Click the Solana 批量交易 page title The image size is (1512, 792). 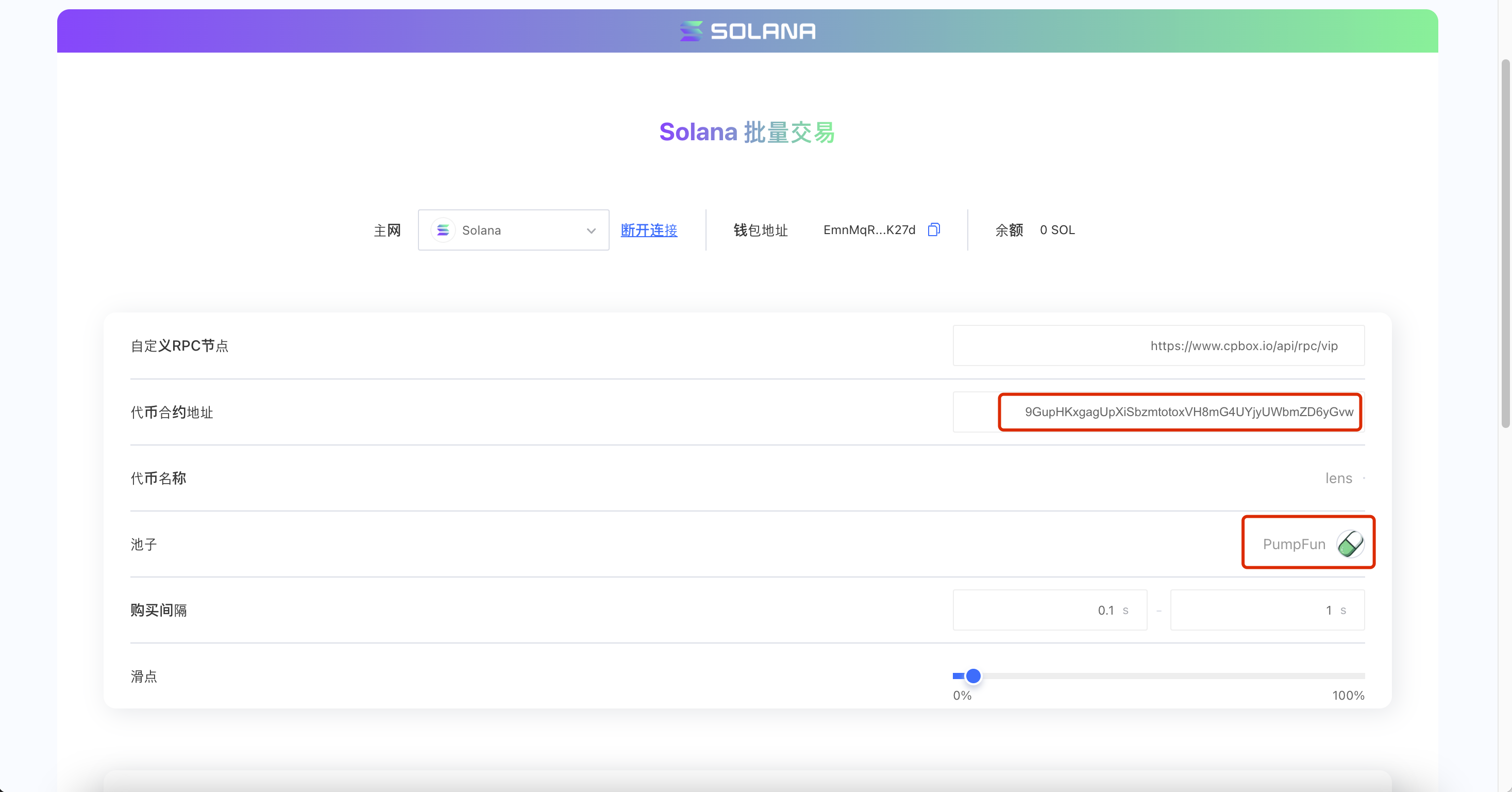(747, 132)
